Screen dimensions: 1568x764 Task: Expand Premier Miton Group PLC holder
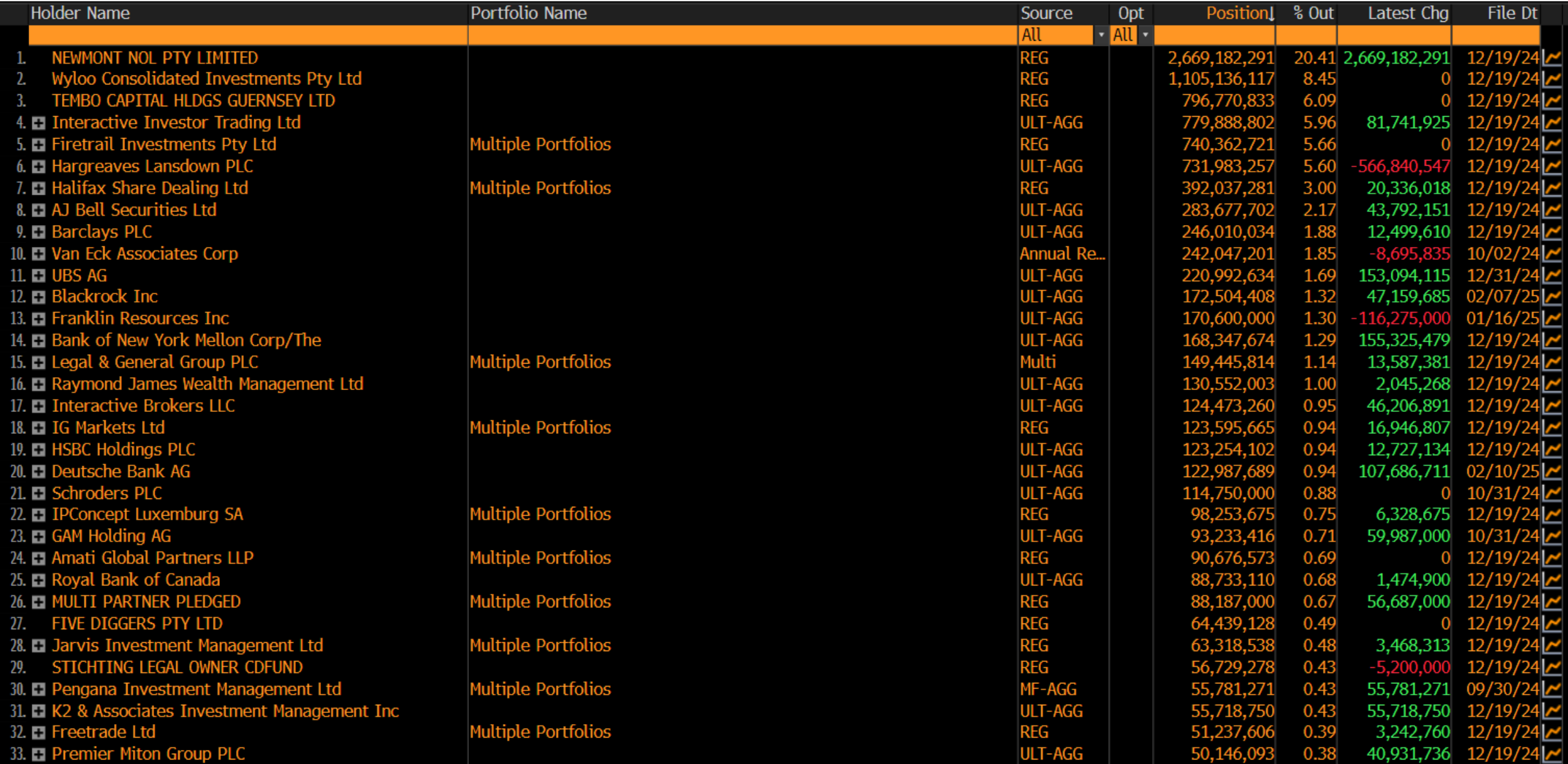click(x=39, y=754)
